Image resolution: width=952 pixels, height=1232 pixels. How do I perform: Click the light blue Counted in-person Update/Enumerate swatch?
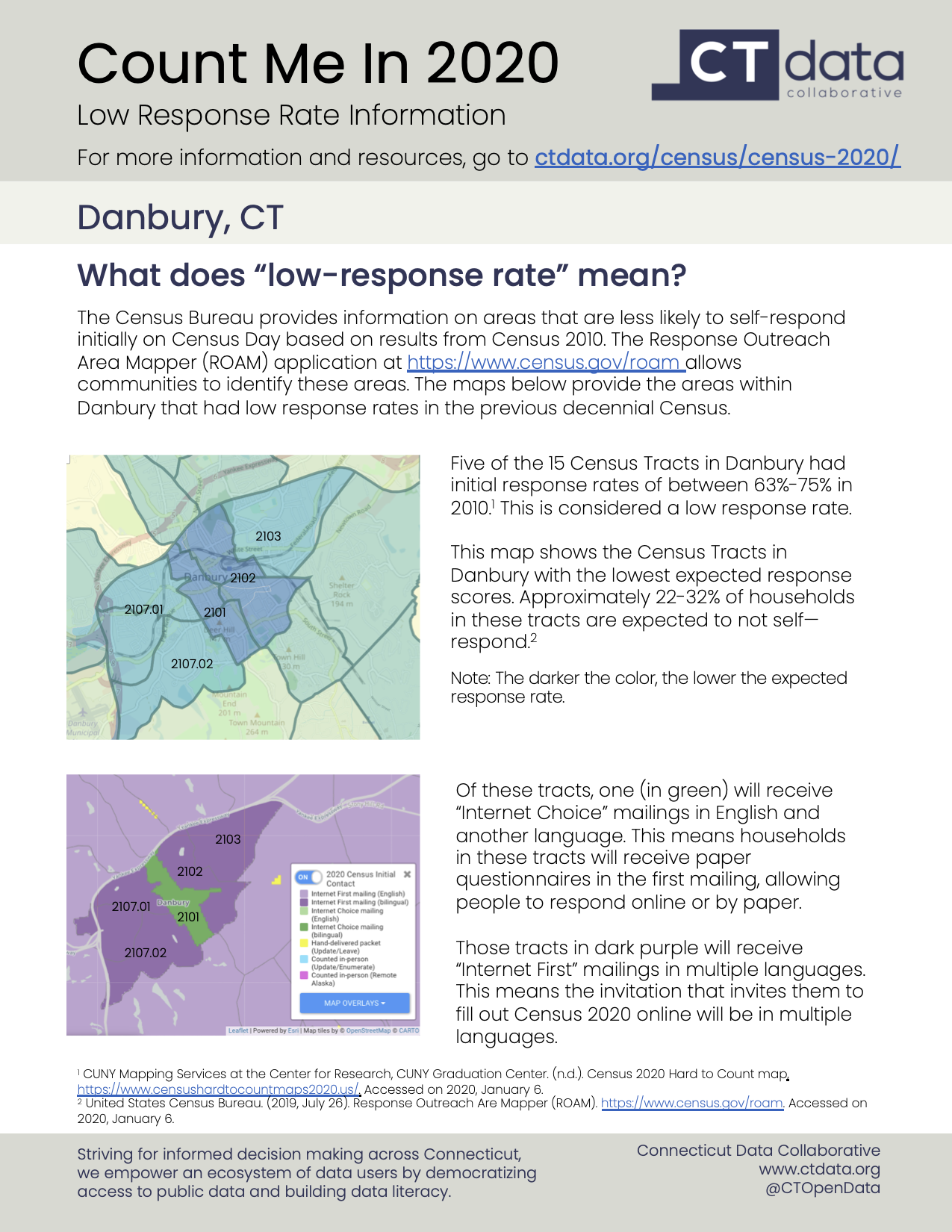pos(304,959)
